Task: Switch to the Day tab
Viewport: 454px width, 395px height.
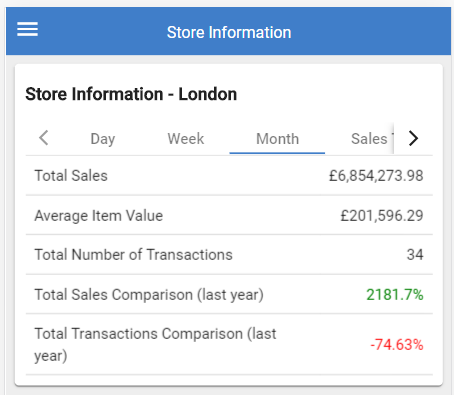Action: click(103, 139)
